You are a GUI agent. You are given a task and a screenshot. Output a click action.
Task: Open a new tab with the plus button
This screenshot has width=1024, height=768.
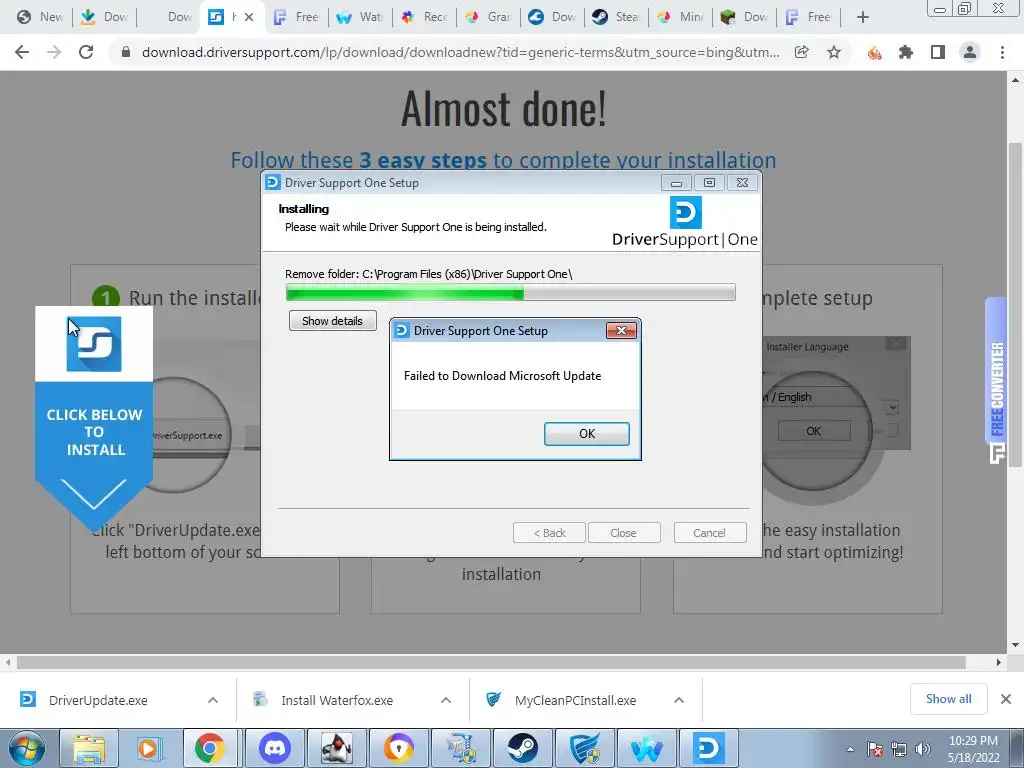coord(863,17)
